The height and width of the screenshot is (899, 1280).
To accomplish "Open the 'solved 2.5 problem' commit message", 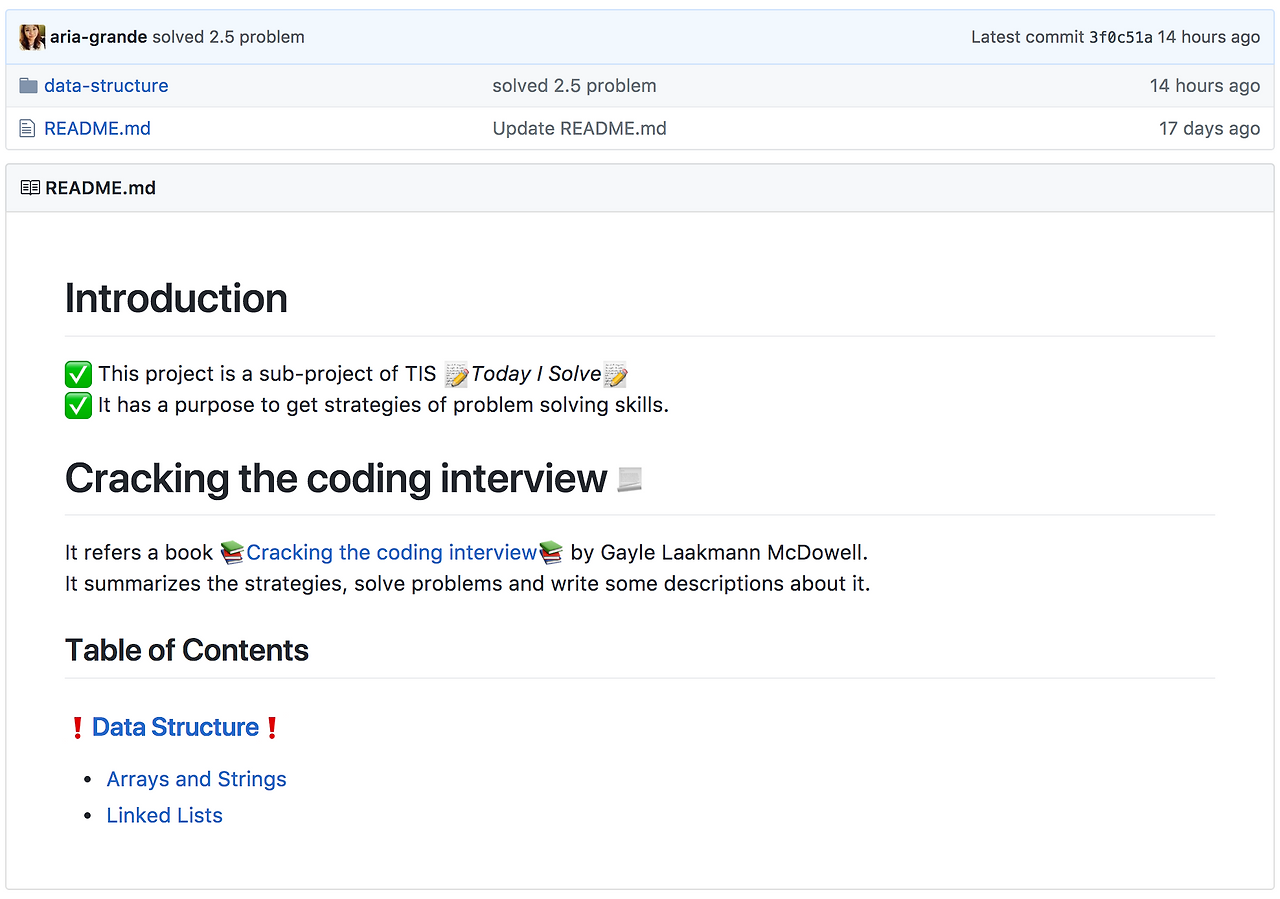I will [574, 86].
